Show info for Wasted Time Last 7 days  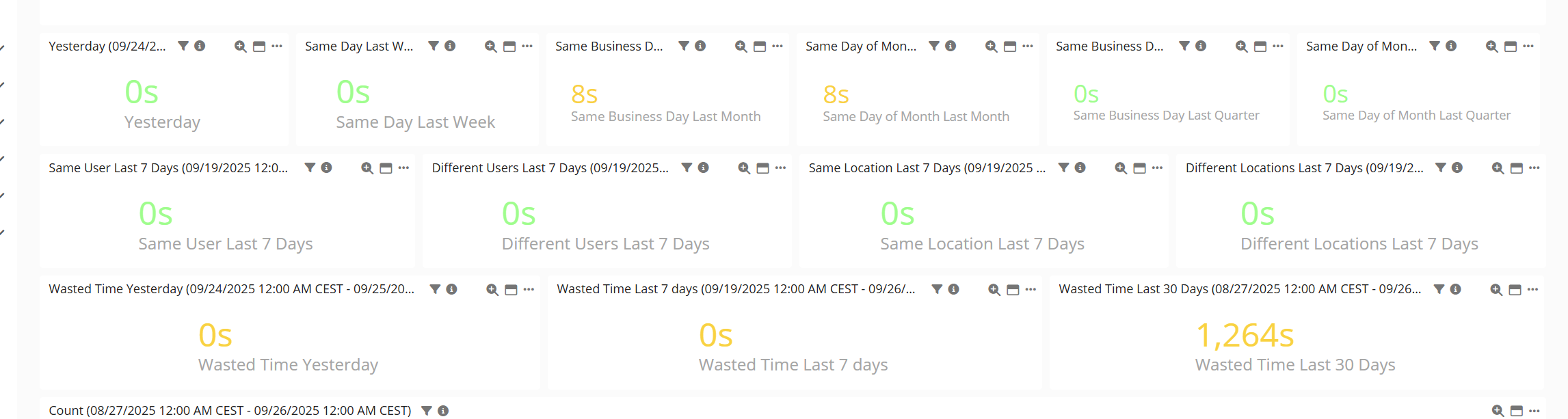pyautogui.click(x=953, y=289)
